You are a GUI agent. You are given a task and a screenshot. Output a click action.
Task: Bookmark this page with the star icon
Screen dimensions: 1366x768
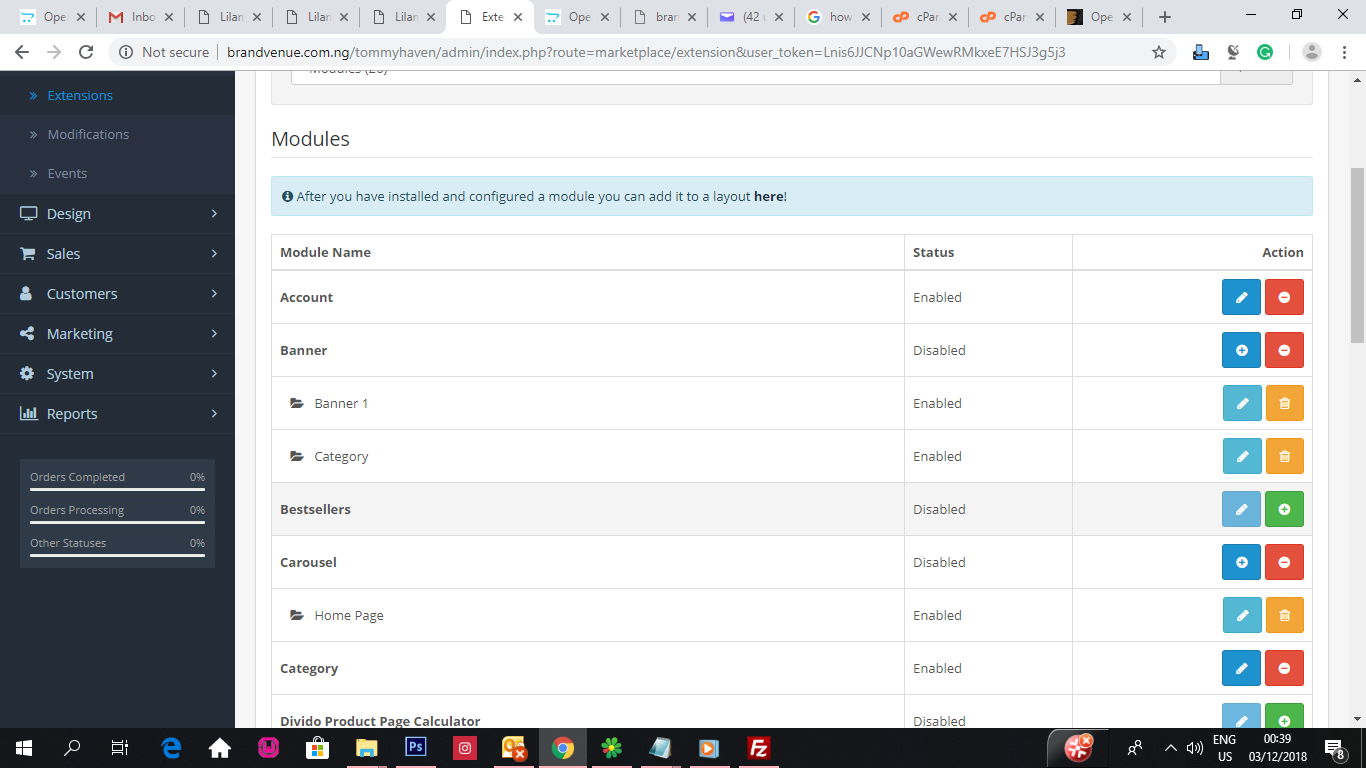click(1159, 52)
